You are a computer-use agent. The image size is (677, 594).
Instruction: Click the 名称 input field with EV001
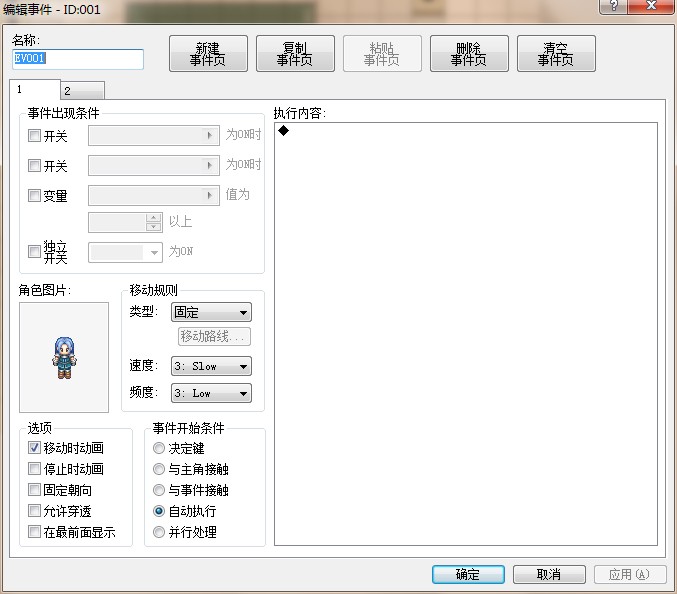click(x=78, y=59)
